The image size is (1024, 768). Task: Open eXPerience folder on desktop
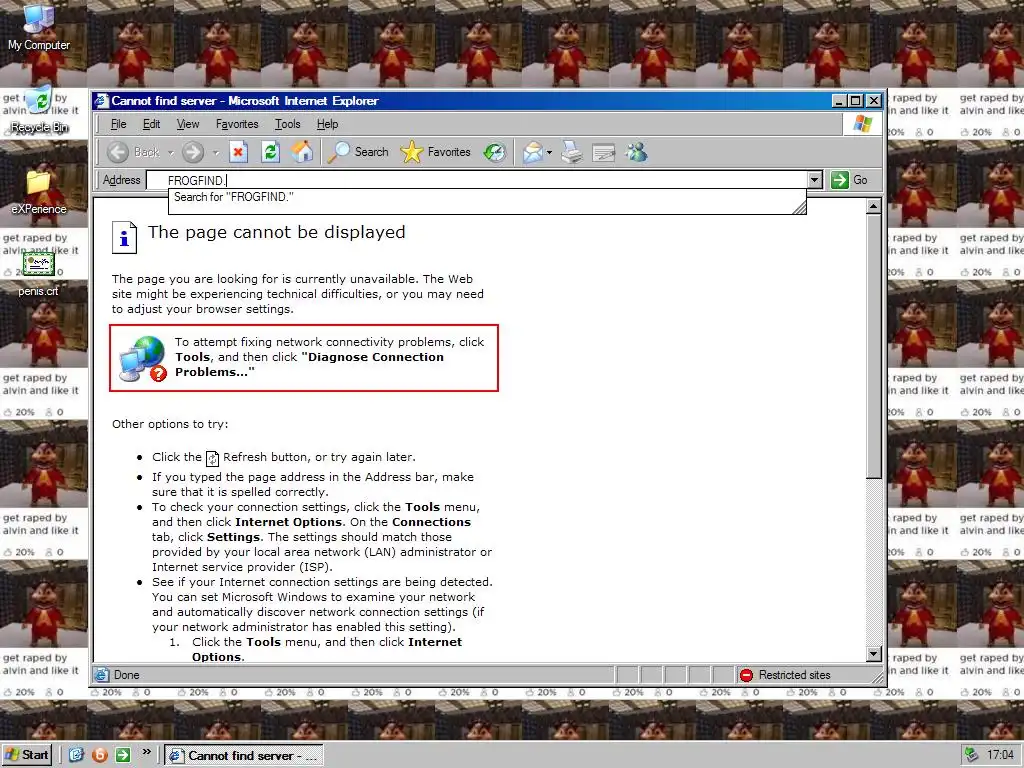click(x=39, y=192)
